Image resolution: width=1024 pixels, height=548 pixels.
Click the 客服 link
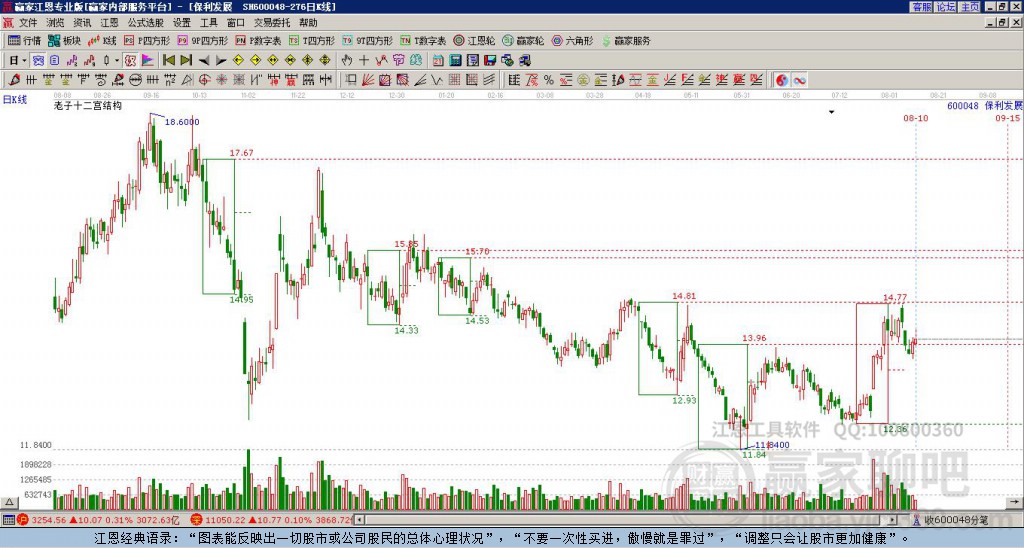pyautogui.click(x=921, y=7)
